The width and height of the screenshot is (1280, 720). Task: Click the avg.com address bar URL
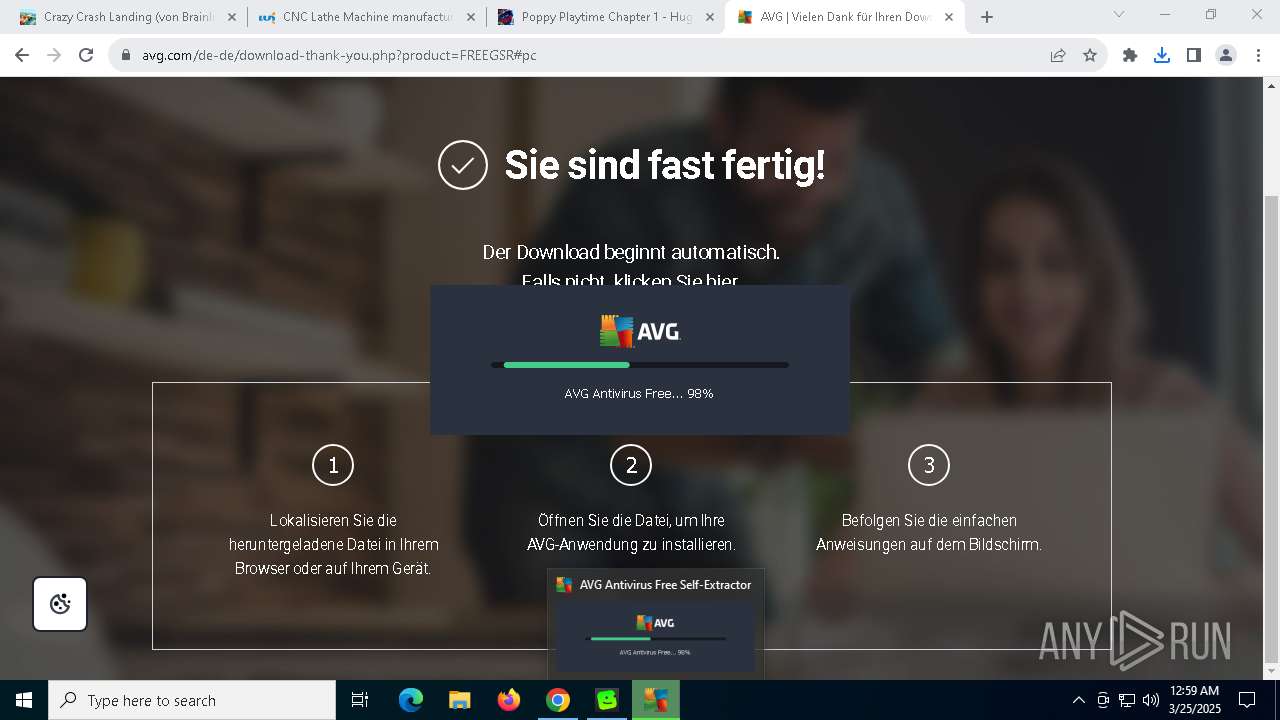click(x=339, y=55)
